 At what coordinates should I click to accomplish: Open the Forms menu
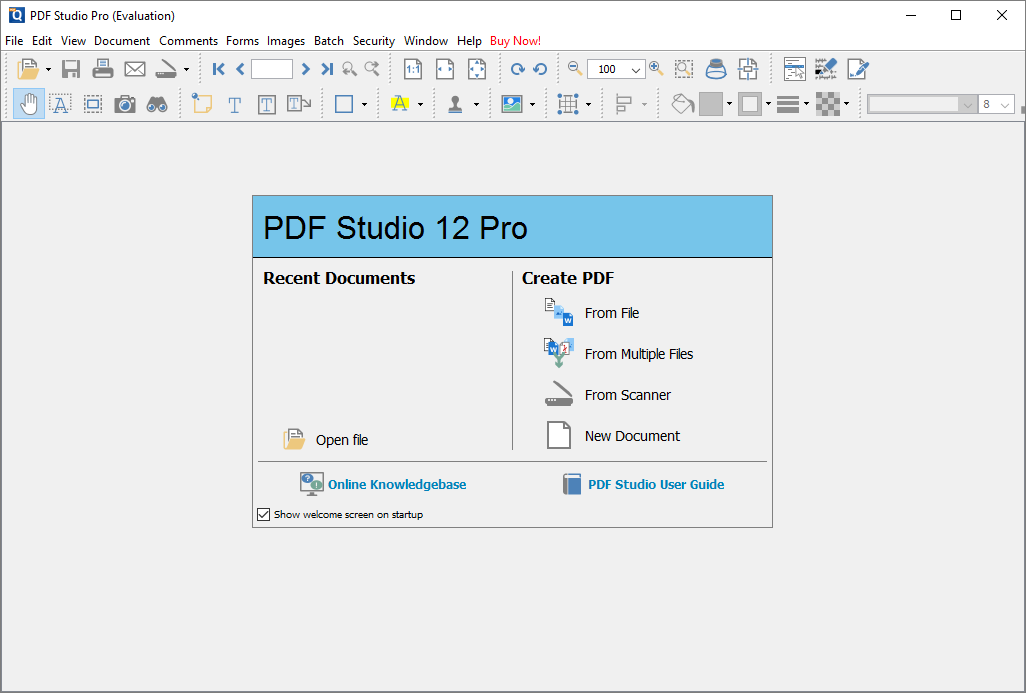coord(242,41)
